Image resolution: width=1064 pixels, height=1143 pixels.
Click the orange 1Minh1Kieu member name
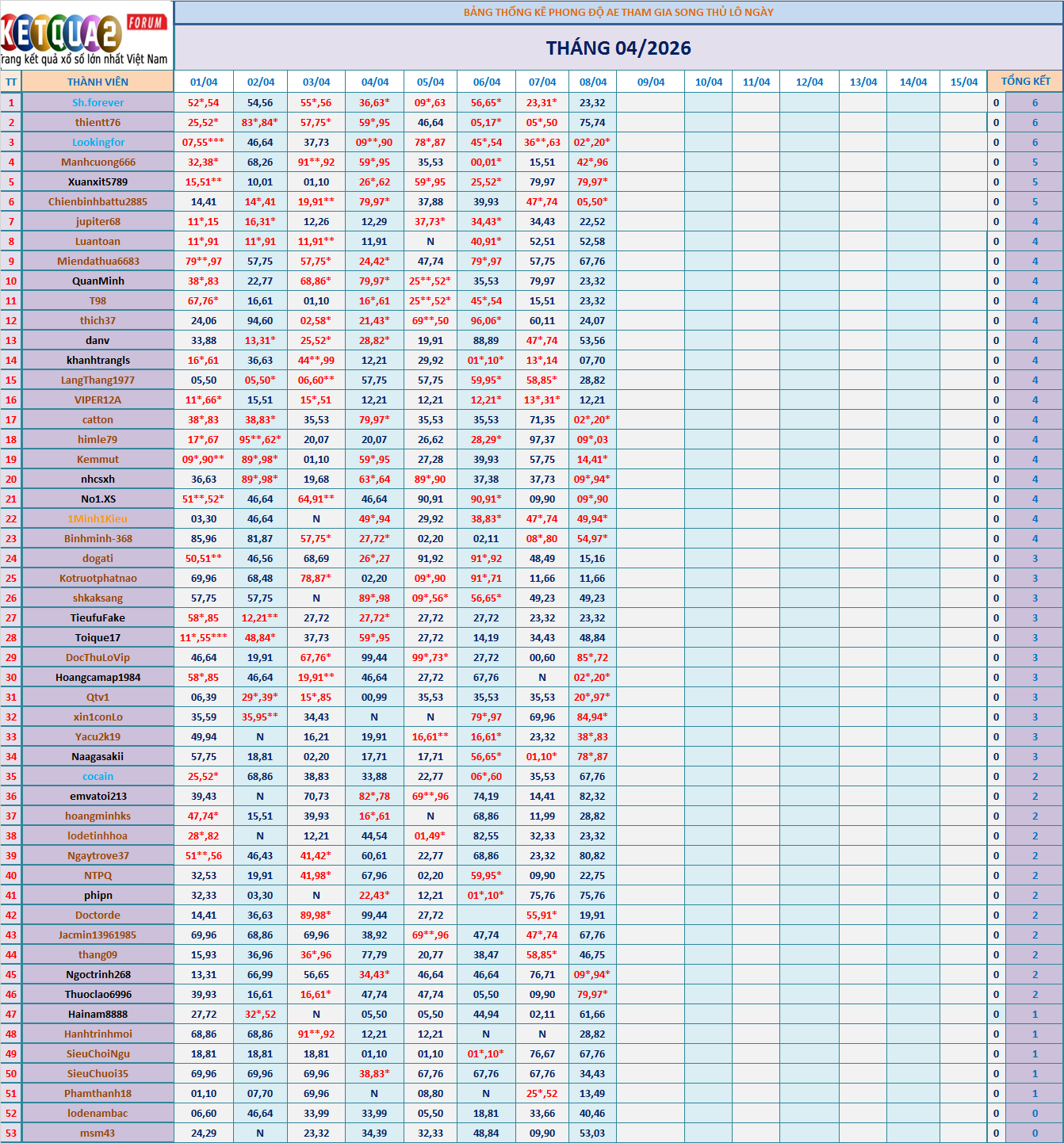click(x=98, y=518)
